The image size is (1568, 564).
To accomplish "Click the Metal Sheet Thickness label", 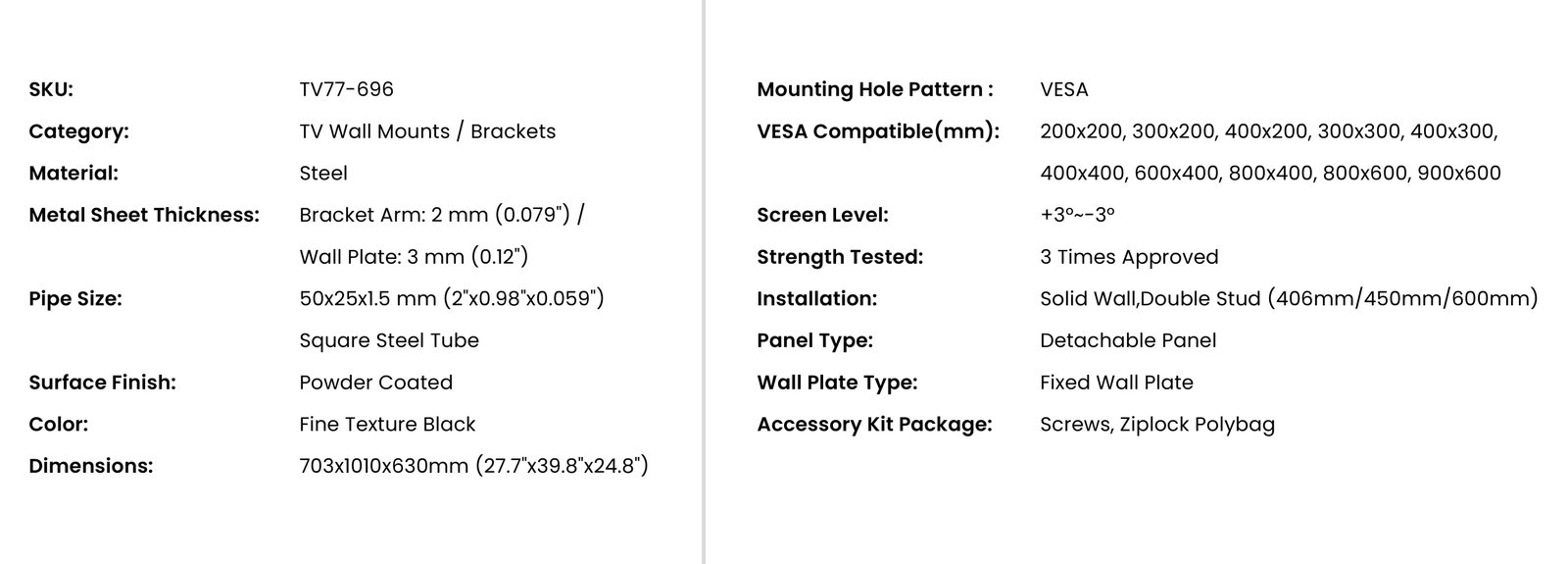I will click(x=144, y=215).
